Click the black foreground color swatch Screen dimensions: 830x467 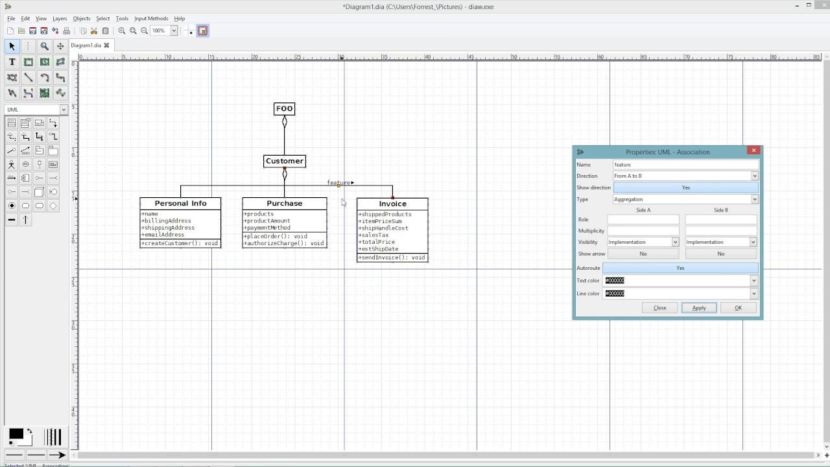16,435
